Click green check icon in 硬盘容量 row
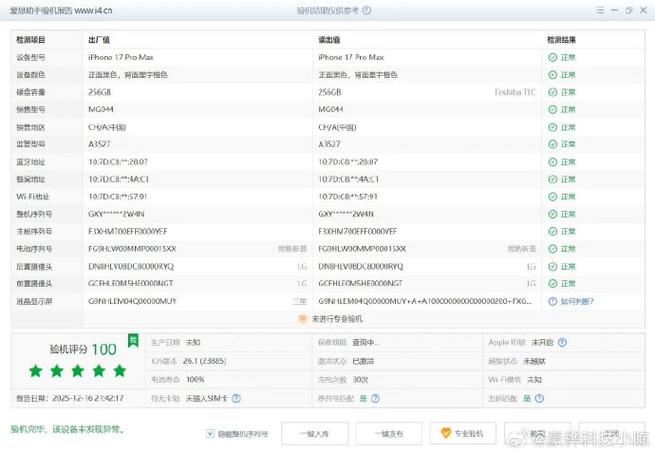655x454 pixels. [553, 92]
